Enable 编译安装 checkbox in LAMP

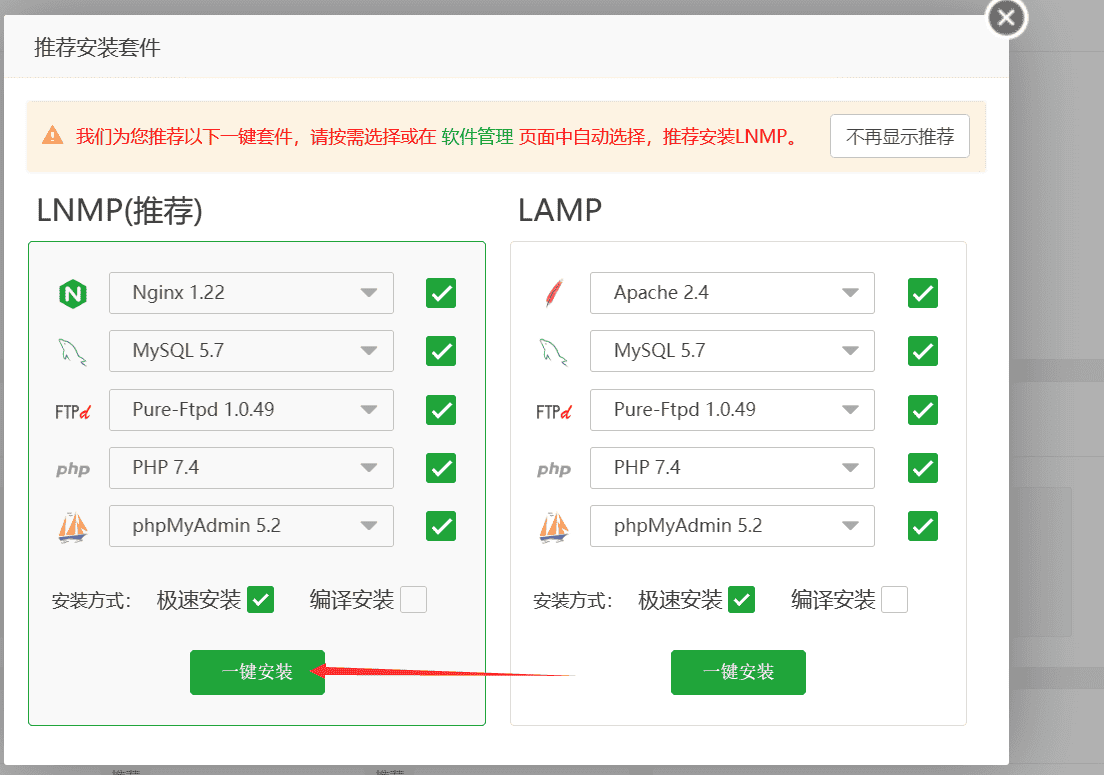point(894,600)
